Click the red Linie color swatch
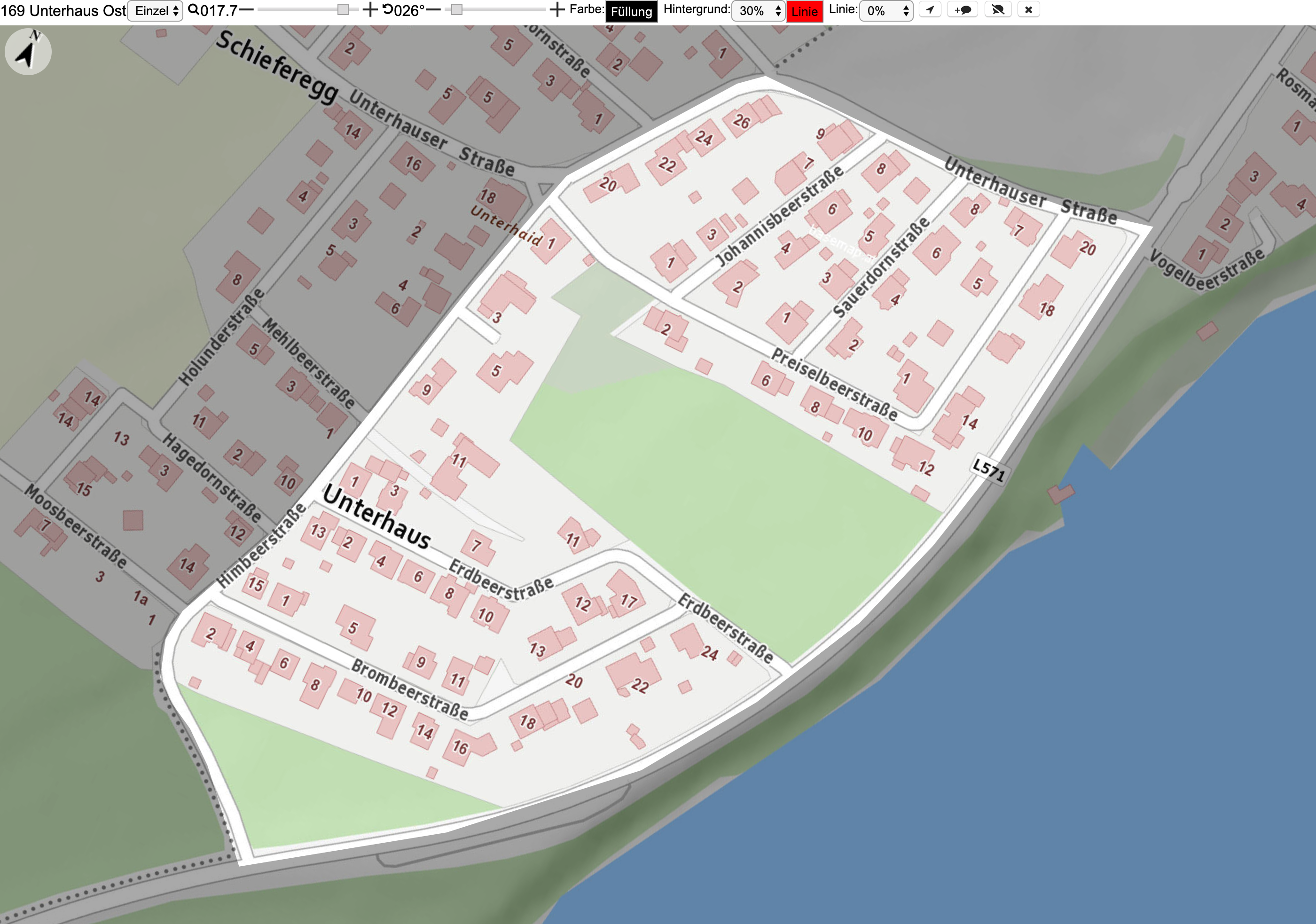Viewport: 1316px width, 924px height. [805, 11]
